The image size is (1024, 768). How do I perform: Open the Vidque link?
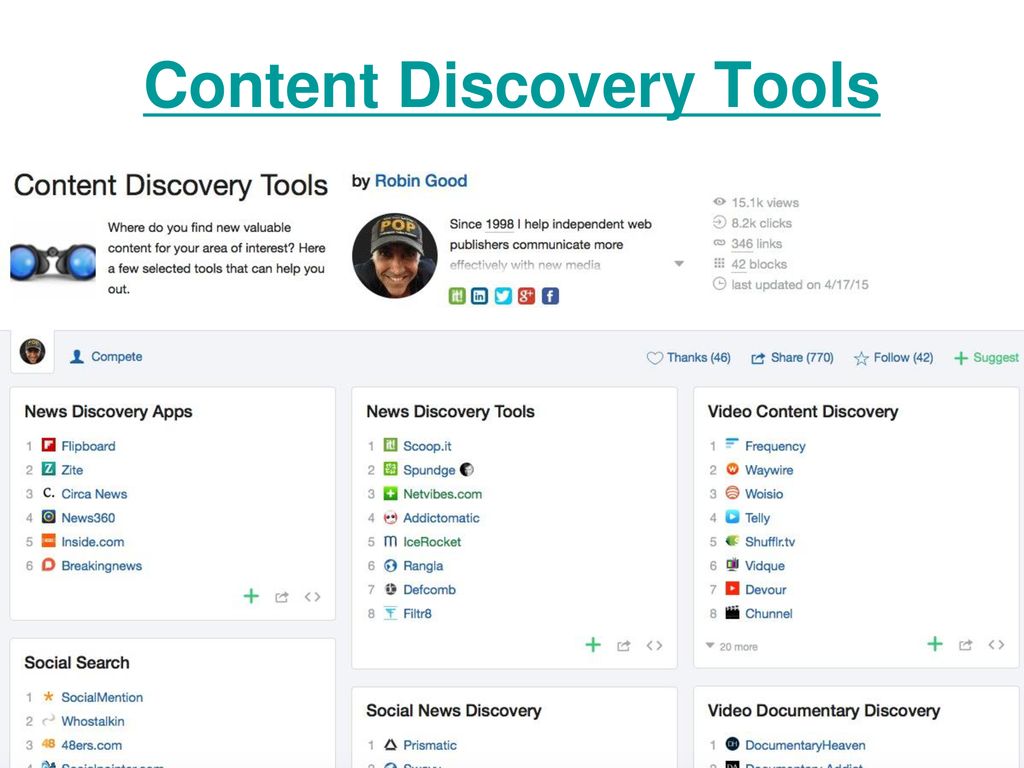tap(765, 566)
